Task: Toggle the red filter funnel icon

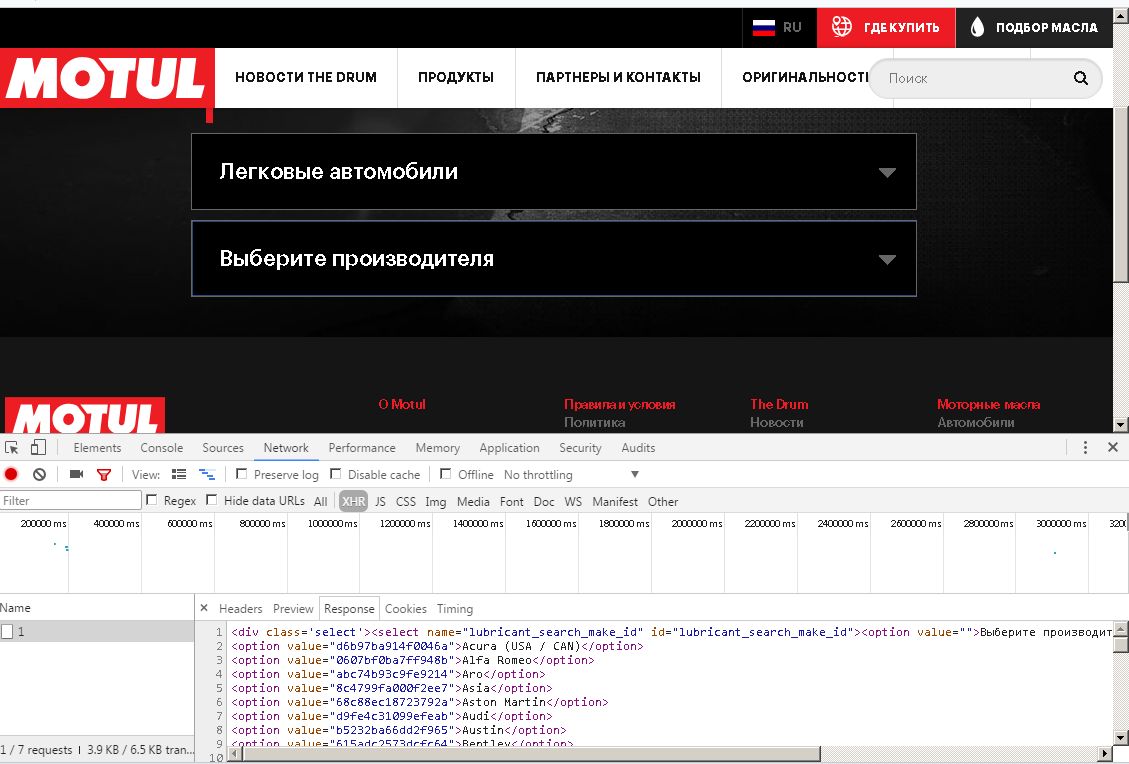Action: [x=104, y=475]
